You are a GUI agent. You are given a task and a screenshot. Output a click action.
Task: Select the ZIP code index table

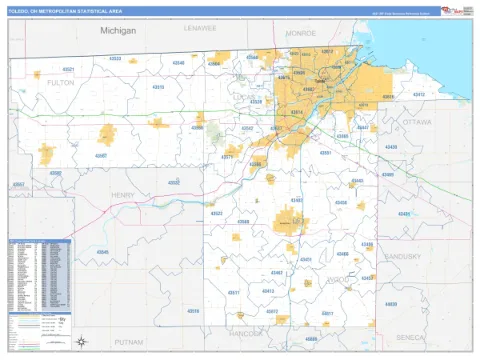(x=40, y=275)
